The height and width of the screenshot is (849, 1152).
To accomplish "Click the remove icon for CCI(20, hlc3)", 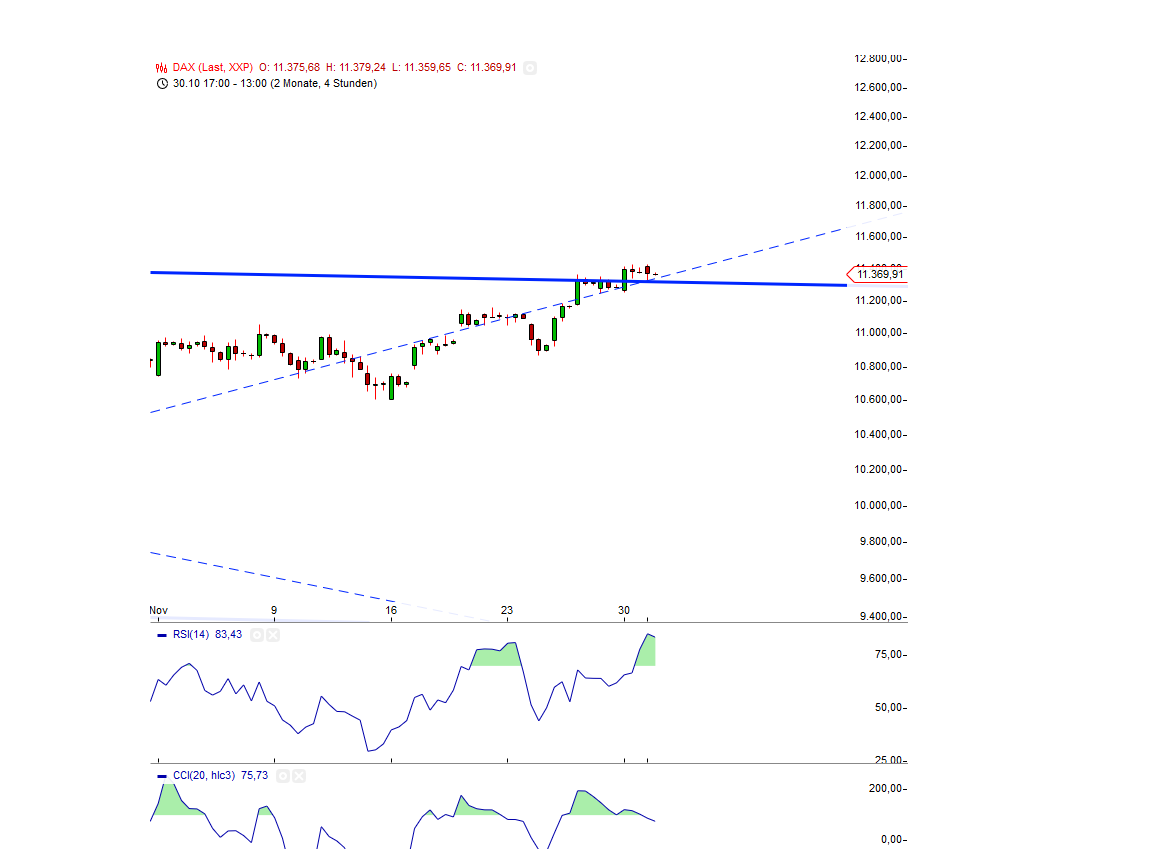I will (300, 775).
